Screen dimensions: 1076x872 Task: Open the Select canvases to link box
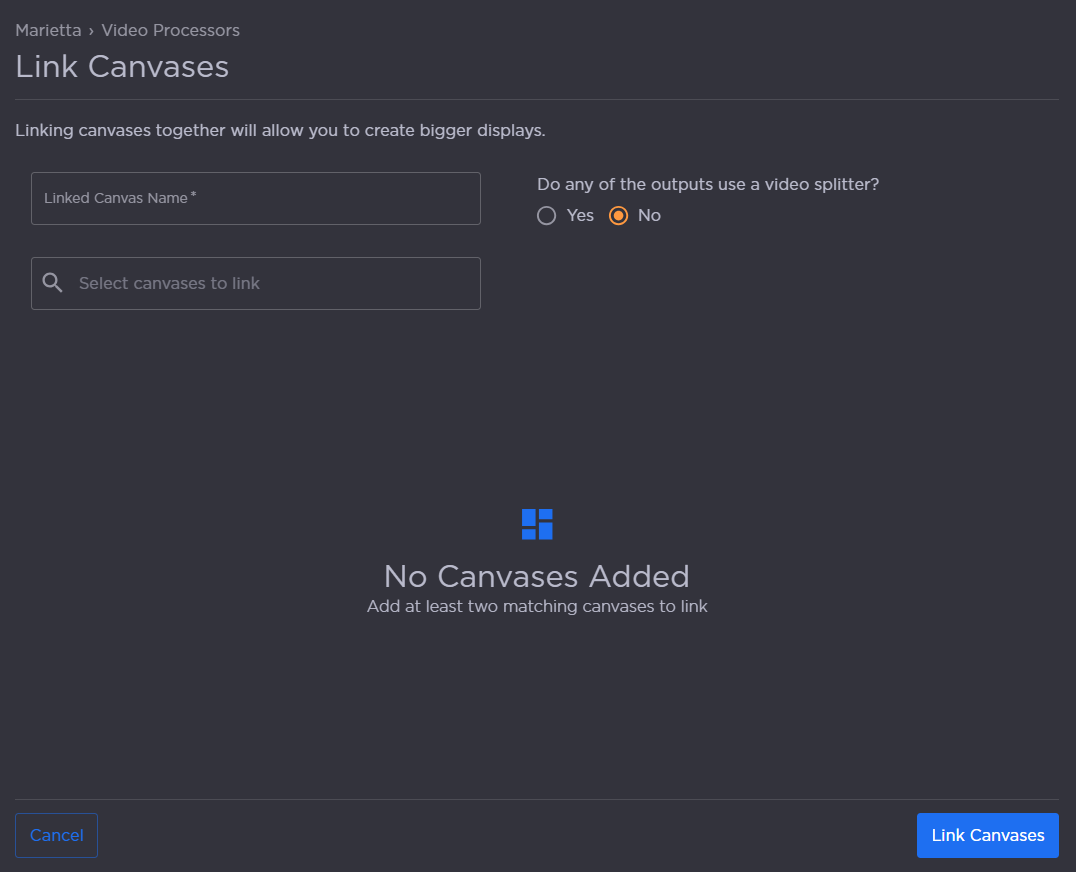tap(270, 284)
